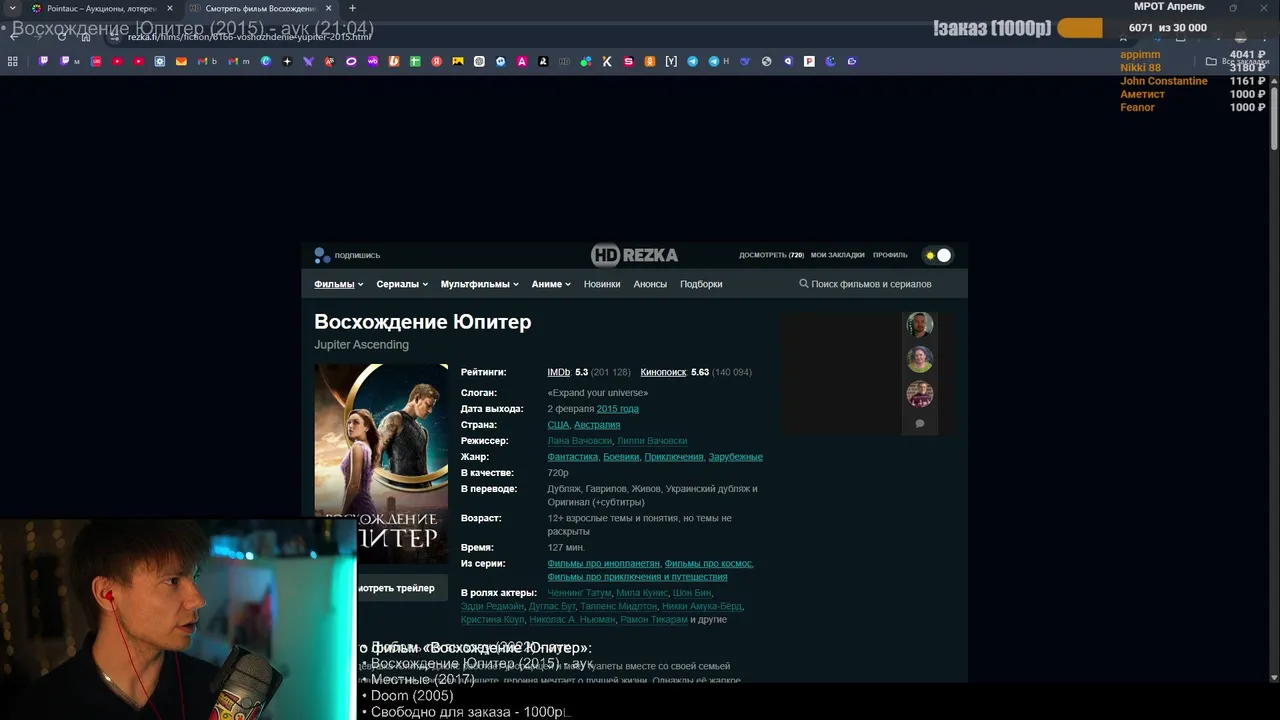Open director 'Лилли Вачовски' link

click(x=652, y=441)
